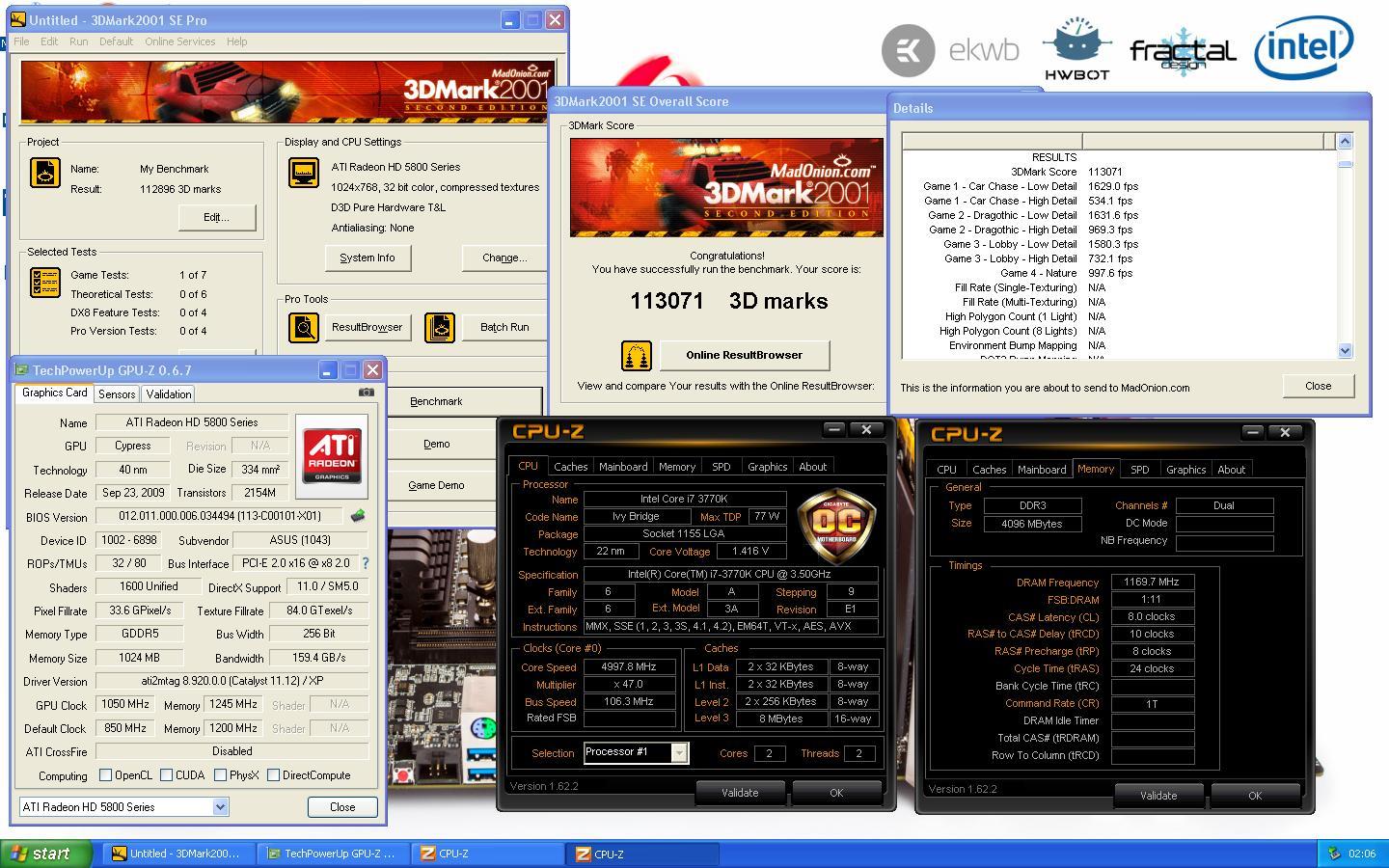Click the ATI Radeon Graphics logo in GPU-Z

[332, 456]
